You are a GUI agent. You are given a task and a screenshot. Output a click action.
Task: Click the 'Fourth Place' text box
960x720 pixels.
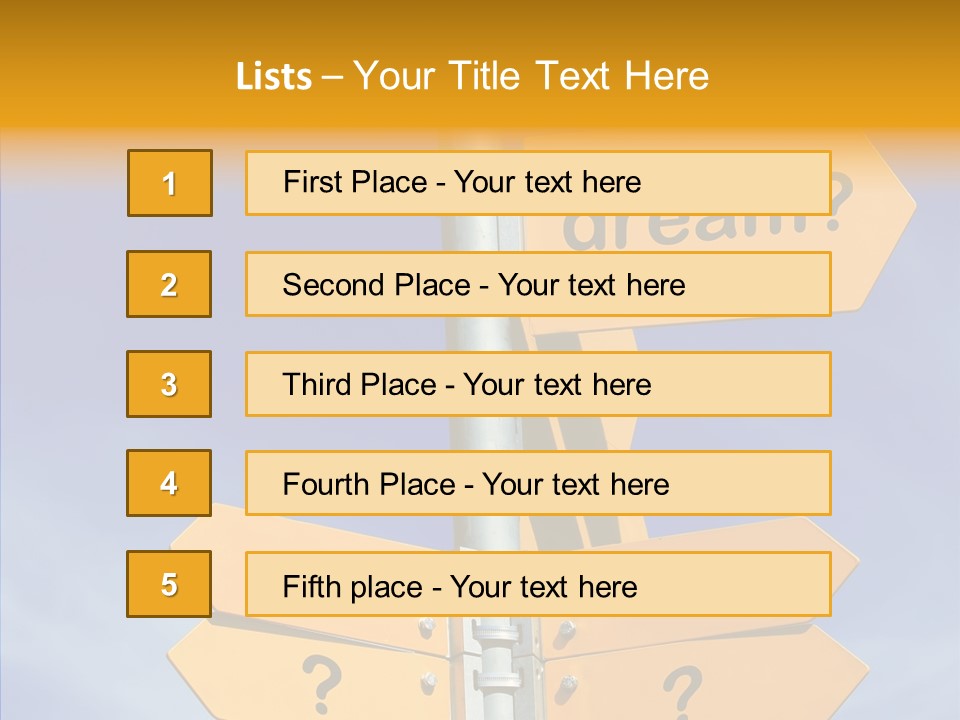pos(538,483)
